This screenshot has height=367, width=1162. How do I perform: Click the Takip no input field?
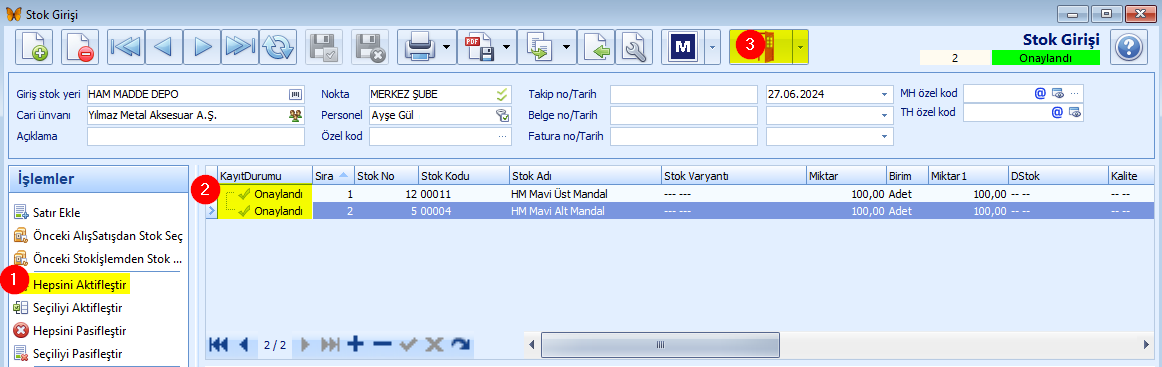[x=683, y=95]
